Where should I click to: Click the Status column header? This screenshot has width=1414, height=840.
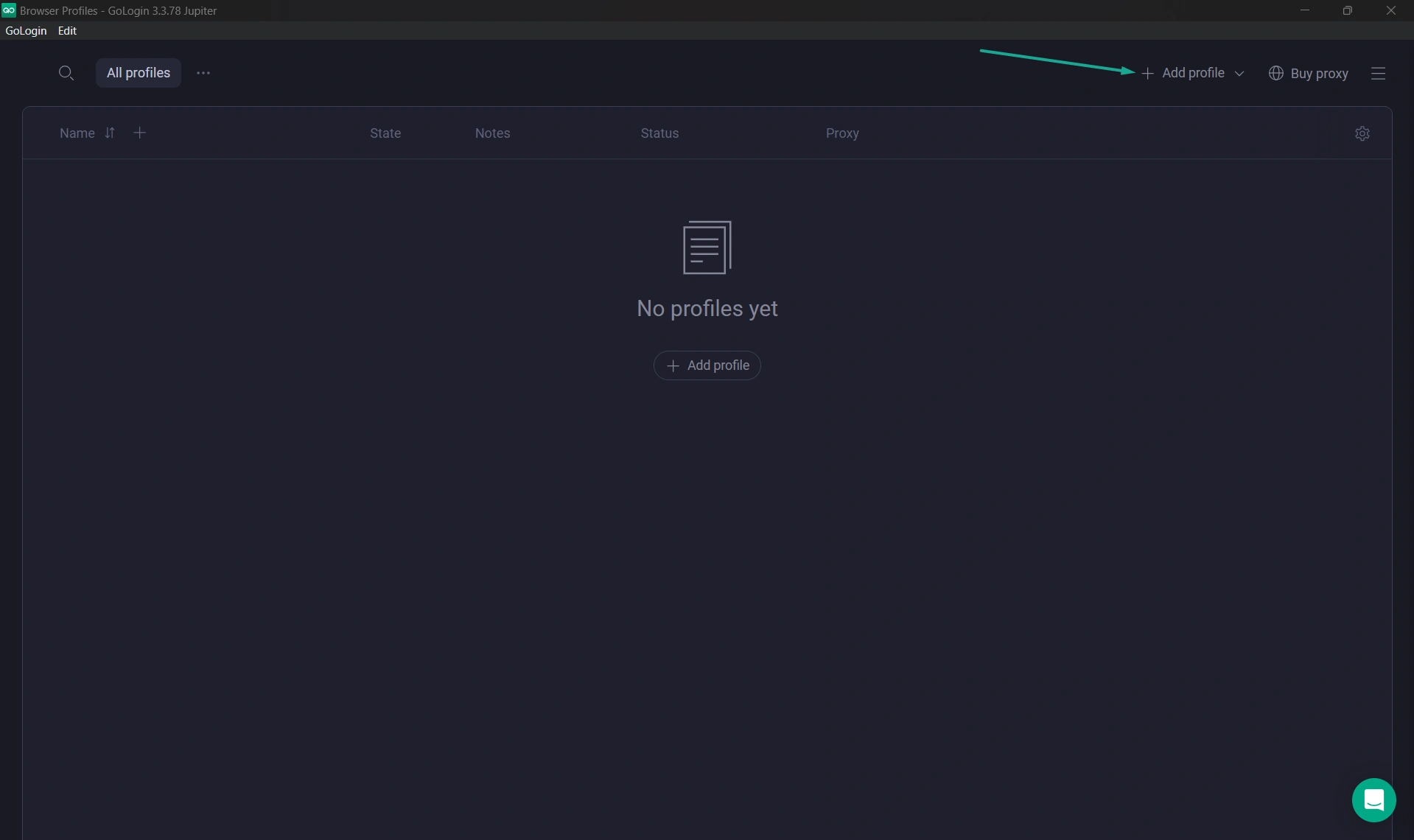659,133
